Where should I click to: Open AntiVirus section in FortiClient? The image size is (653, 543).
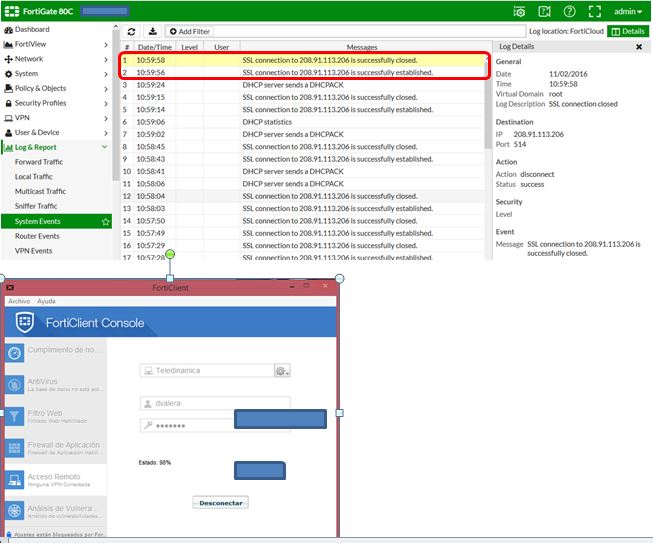[56, 384]
